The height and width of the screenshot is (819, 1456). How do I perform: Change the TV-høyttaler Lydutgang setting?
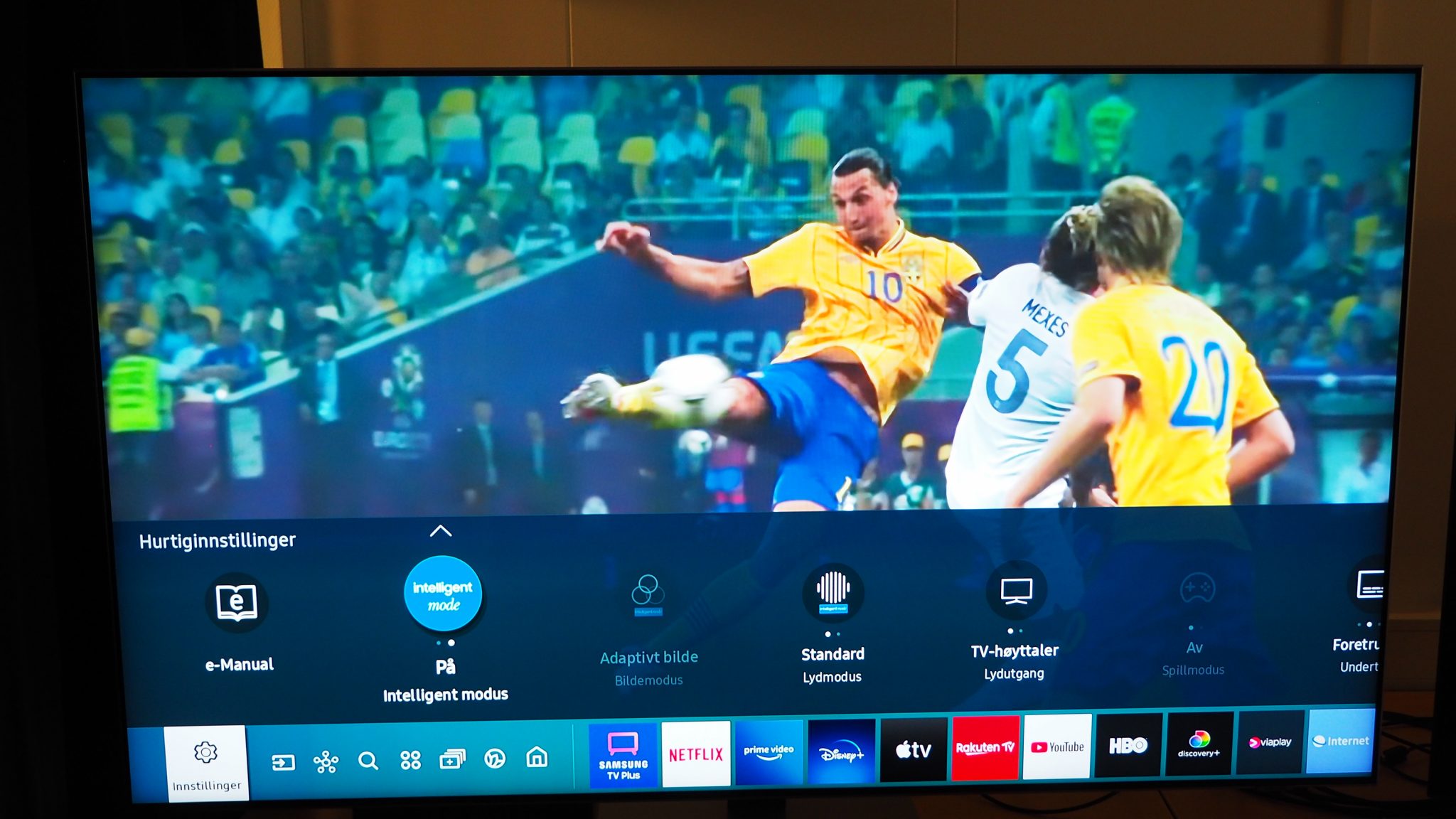click(x=1016, y=591)
